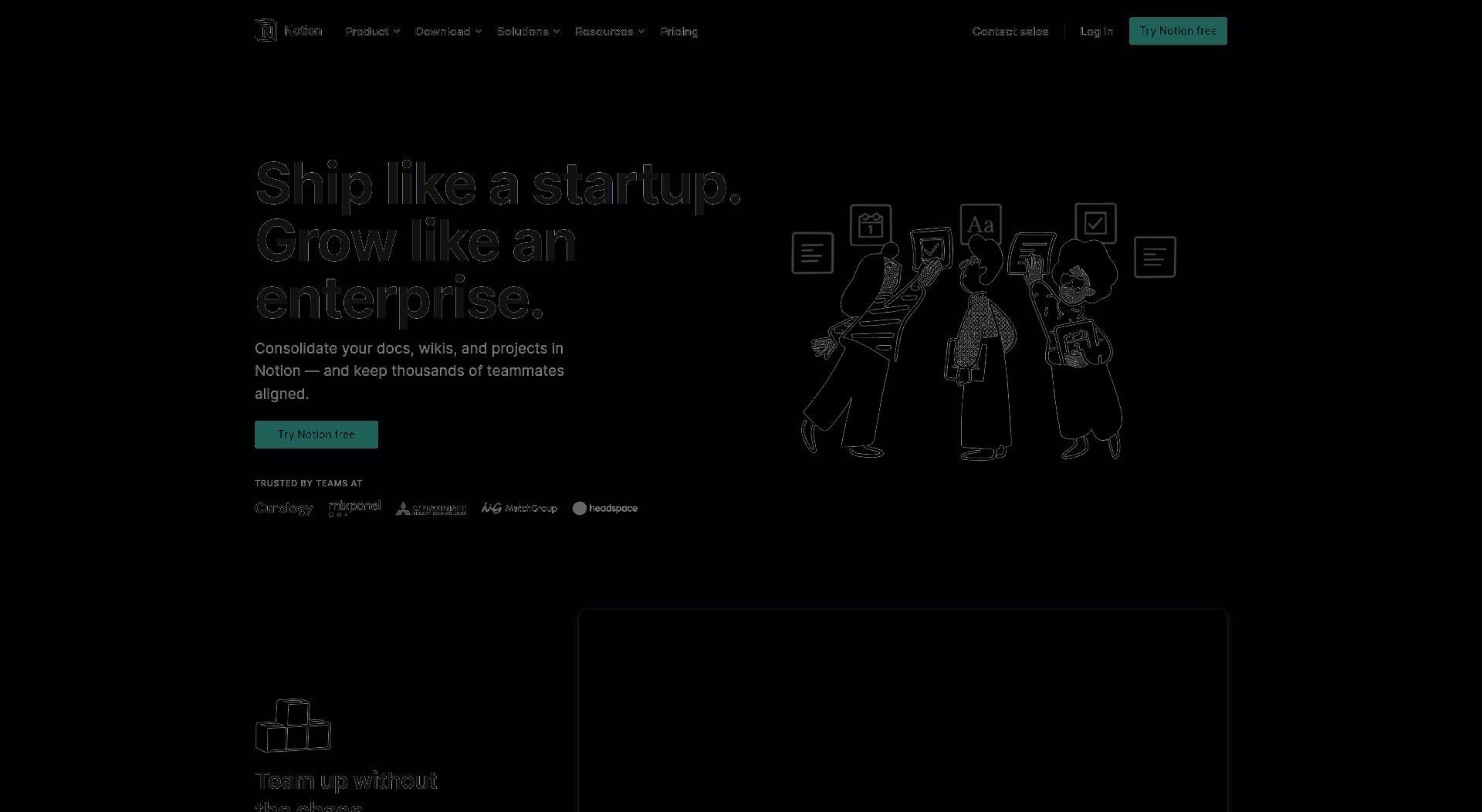Viewport: 1482px width, 812px height.
Task: Click the Mixpanel logo
Action: pyautogui.click(x=354, y=508)
